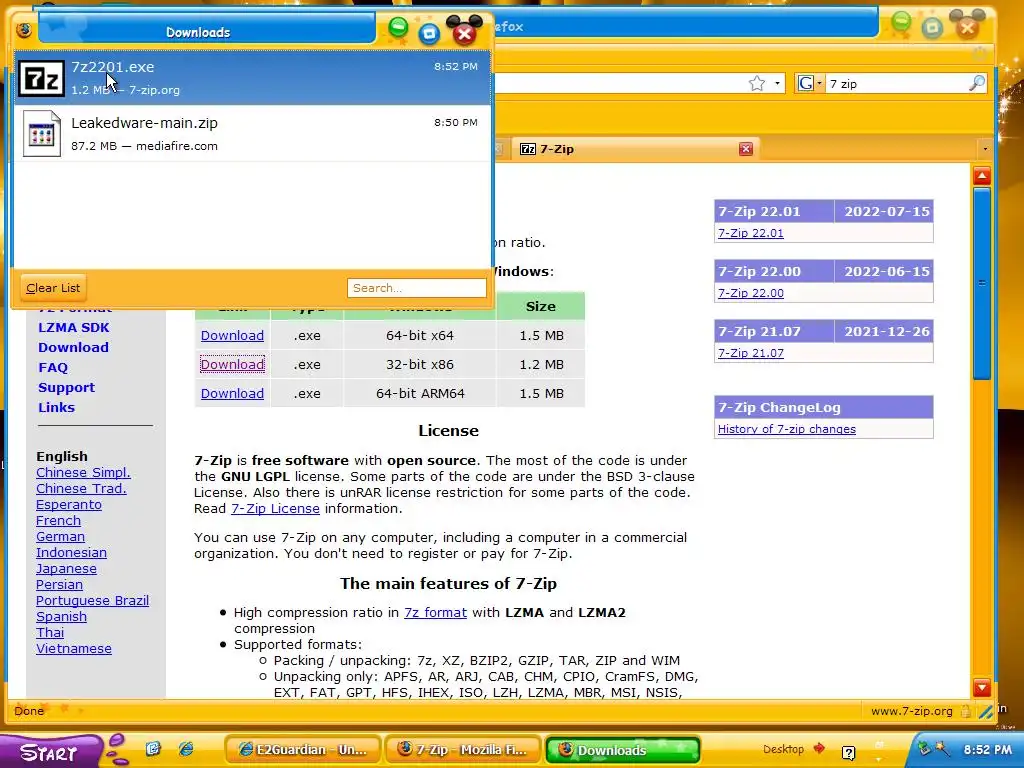Screen dimensions: 1024x768
Task: Click the taskbar clock showing 8:52 PM
Action: click(987, 750)
